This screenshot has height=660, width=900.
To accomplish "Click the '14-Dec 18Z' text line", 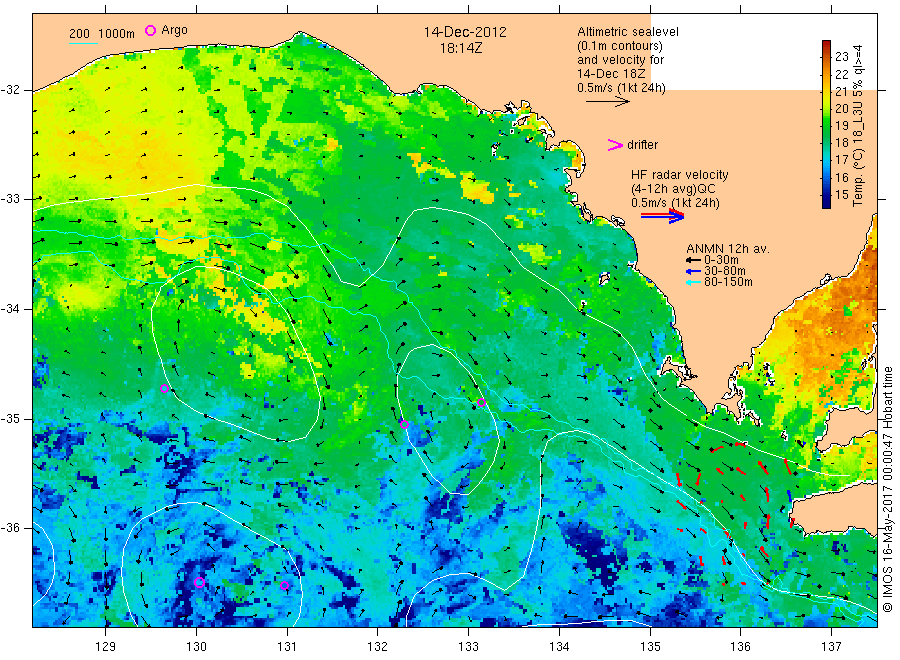I will pyautogui.click(x=611, y=74).
